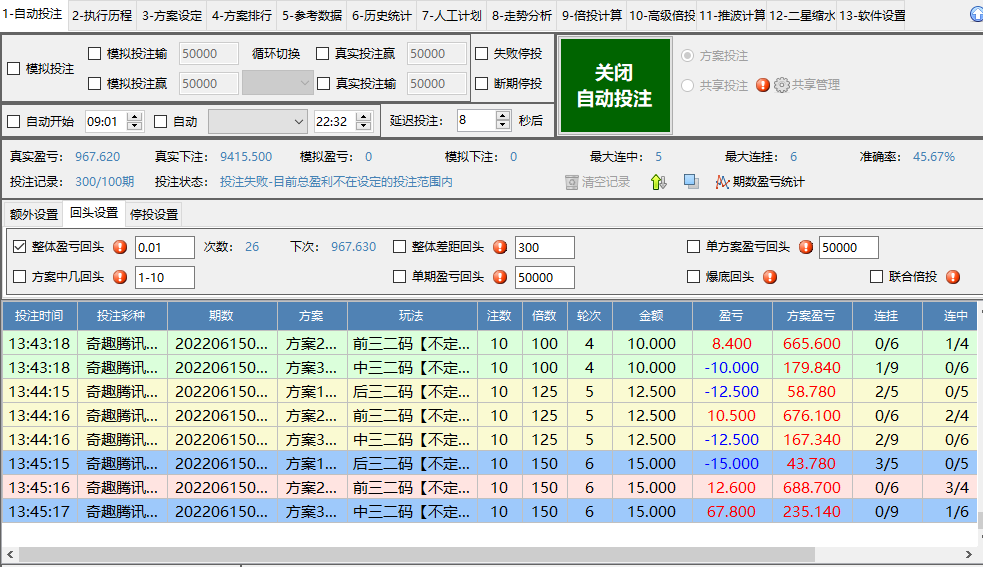The image size is (983, 567).
Task: Select row 13:44:15 with -12.500 loss
Action: (x=489, y=392)
